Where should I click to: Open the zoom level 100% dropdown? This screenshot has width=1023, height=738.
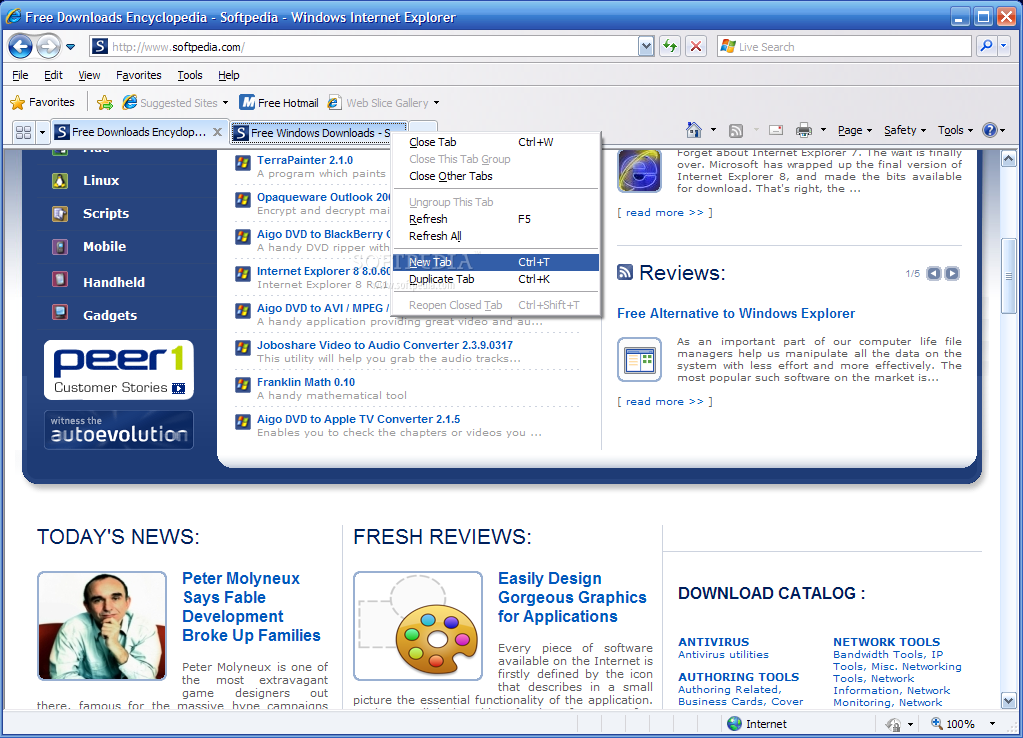992,724
